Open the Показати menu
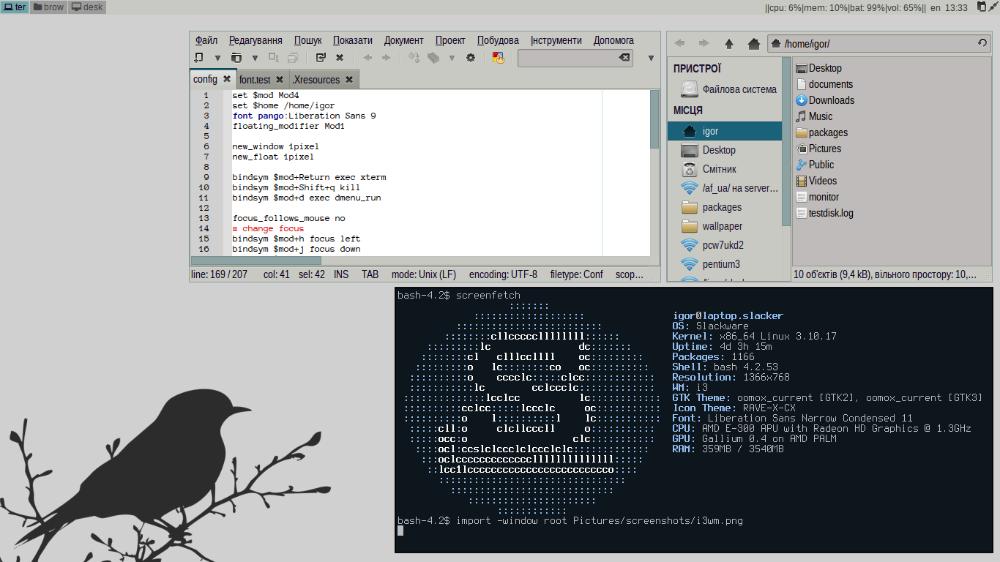 pos(353,40)
